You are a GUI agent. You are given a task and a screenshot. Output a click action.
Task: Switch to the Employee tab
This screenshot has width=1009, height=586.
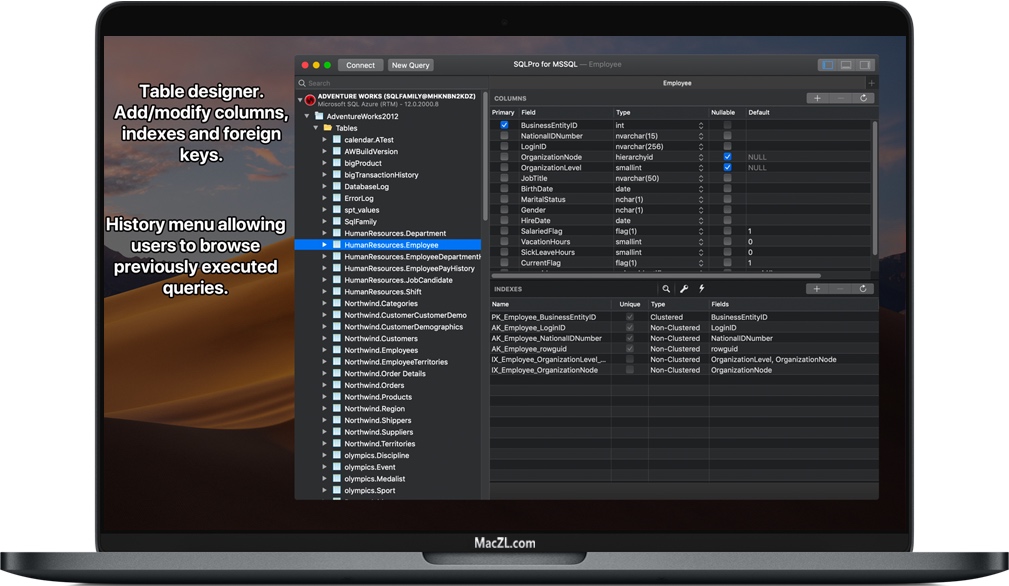click(x=677, y=82)
